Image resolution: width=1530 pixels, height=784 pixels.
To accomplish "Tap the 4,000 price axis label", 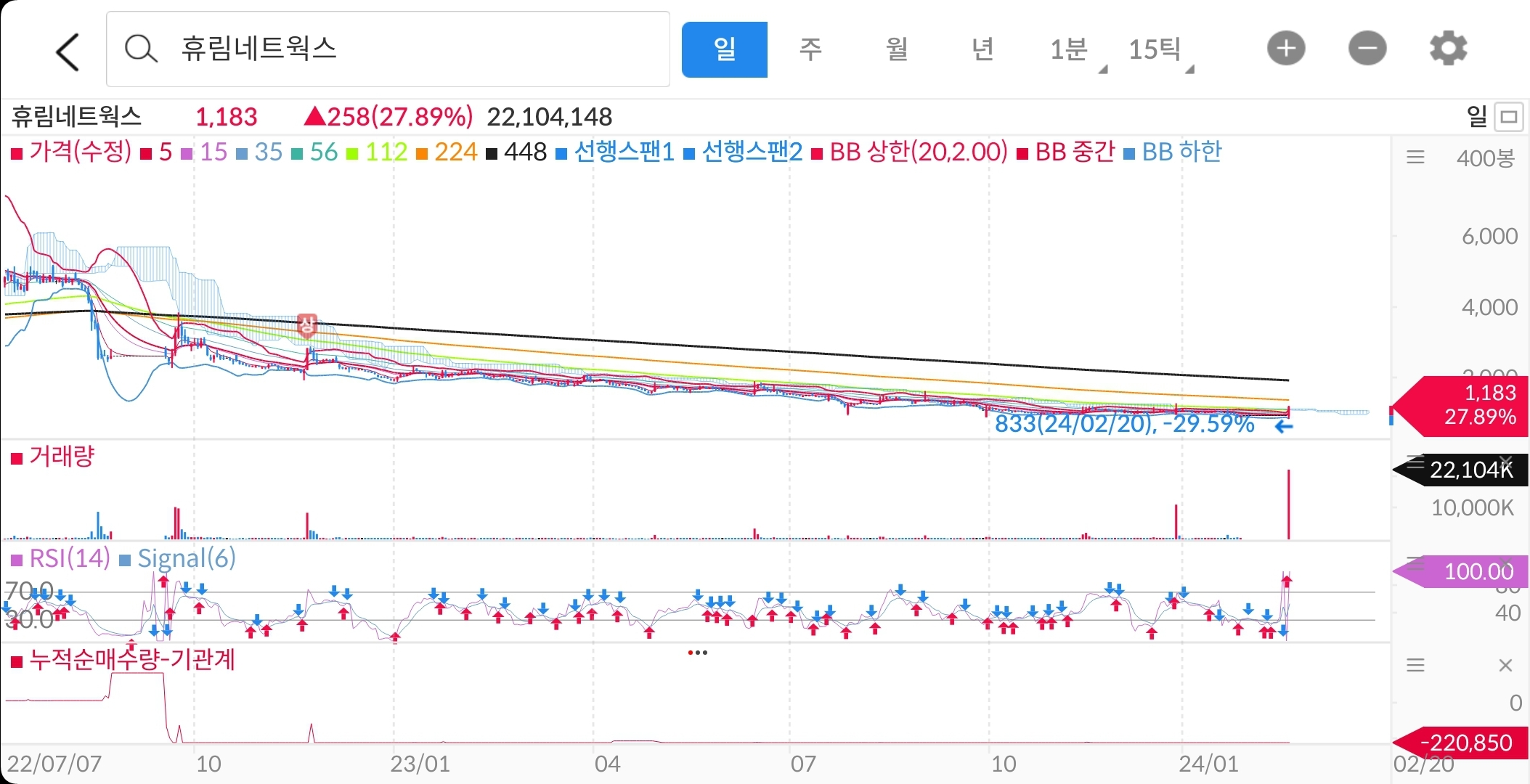I will pyautogui.click(x=1489, y=307).
